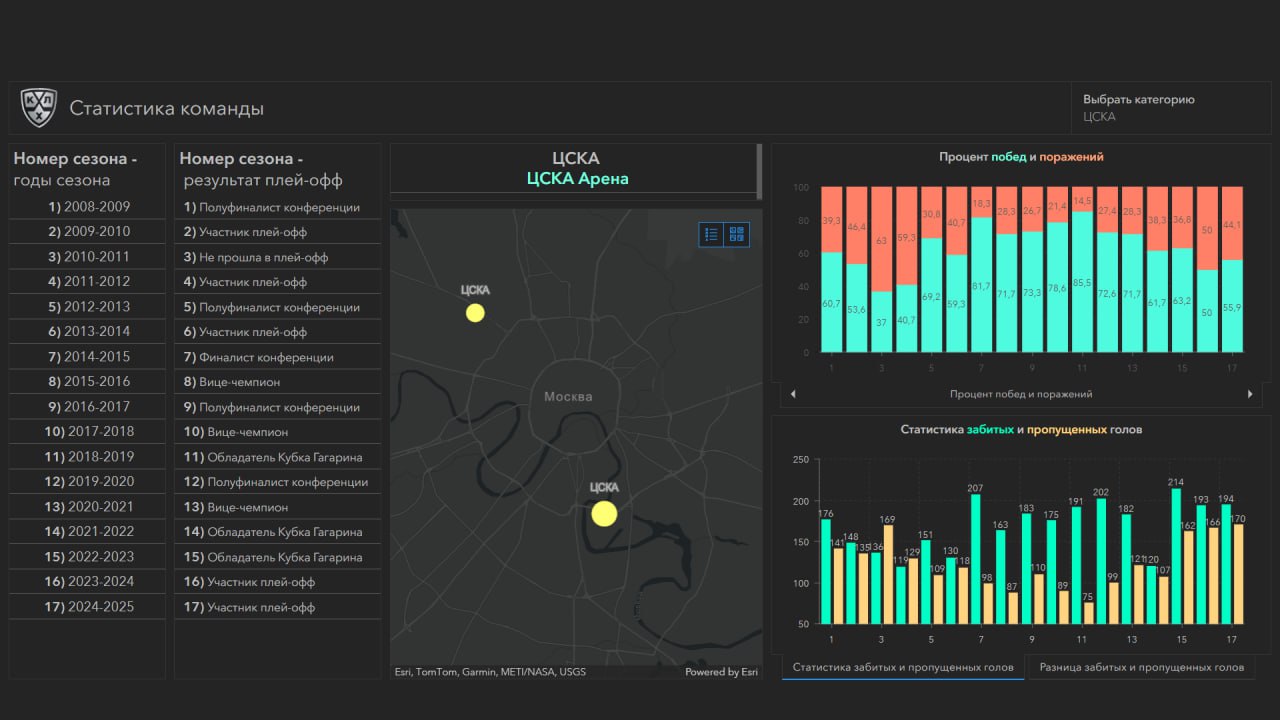Select season 4) 2011-2012
The height and width of the screenshot is (720, 1280).
coord(88,282)
